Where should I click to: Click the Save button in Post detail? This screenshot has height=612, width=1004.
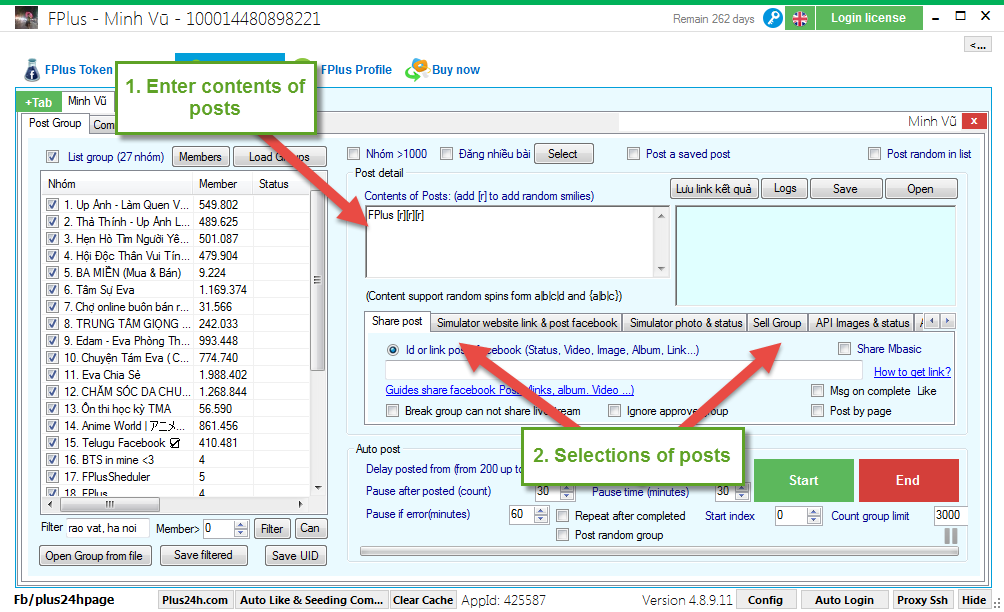pos(845,189)
